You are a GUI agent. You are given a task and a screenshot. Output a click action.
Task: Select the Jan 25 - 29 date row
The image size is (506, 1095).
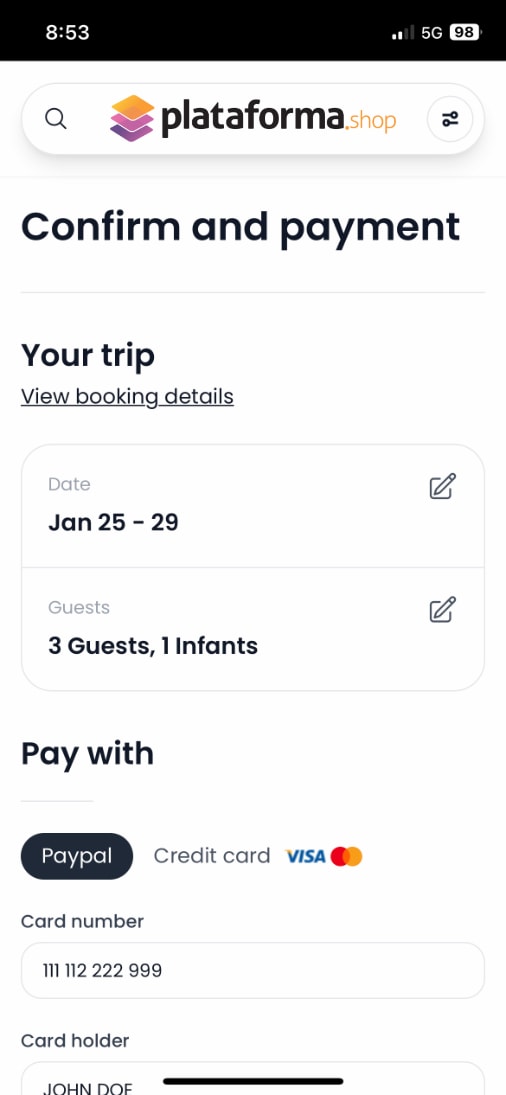253,506
